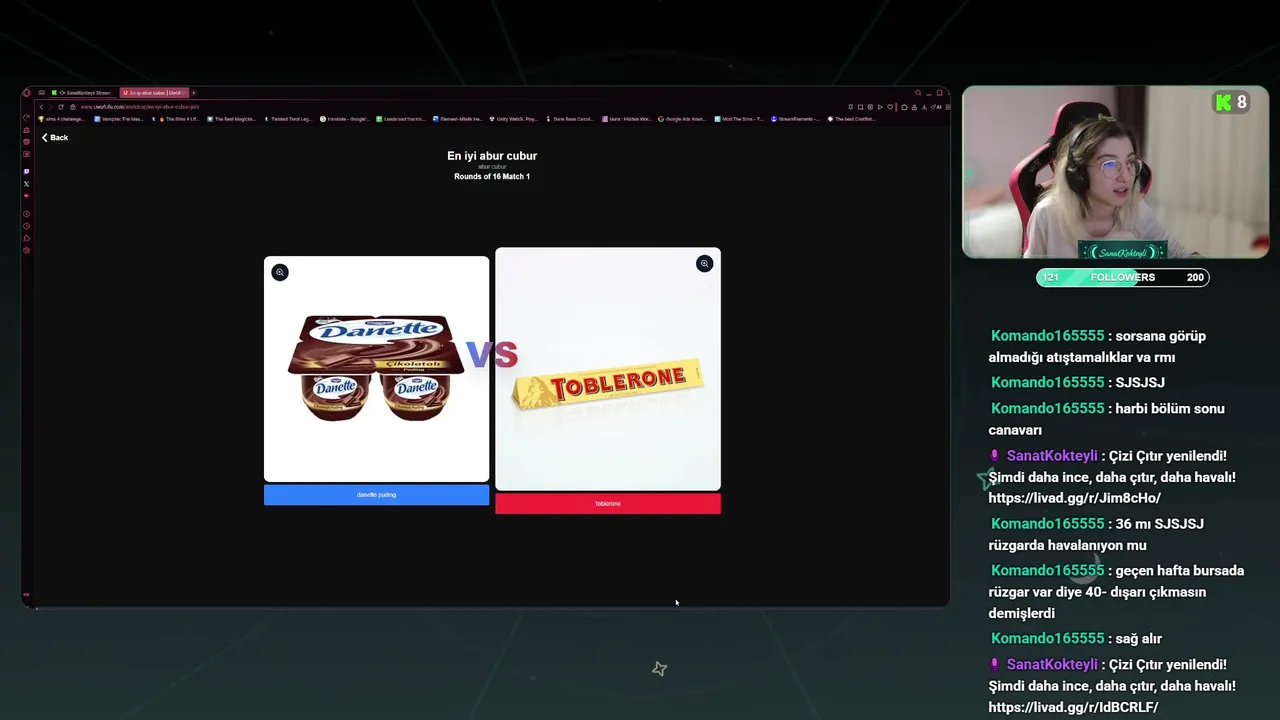The height and width of the screenshot is (720, 1280).
Task: Open The Best Magicka... bookmark
Action: coord(232,119)
